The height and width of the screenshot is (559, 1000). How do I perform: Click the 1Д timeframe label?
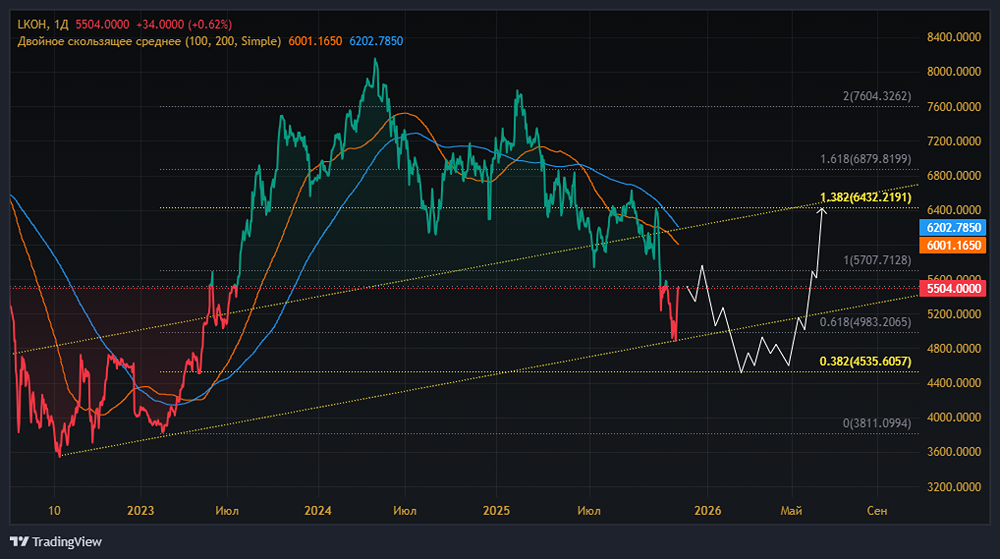[x=61, y=24]
